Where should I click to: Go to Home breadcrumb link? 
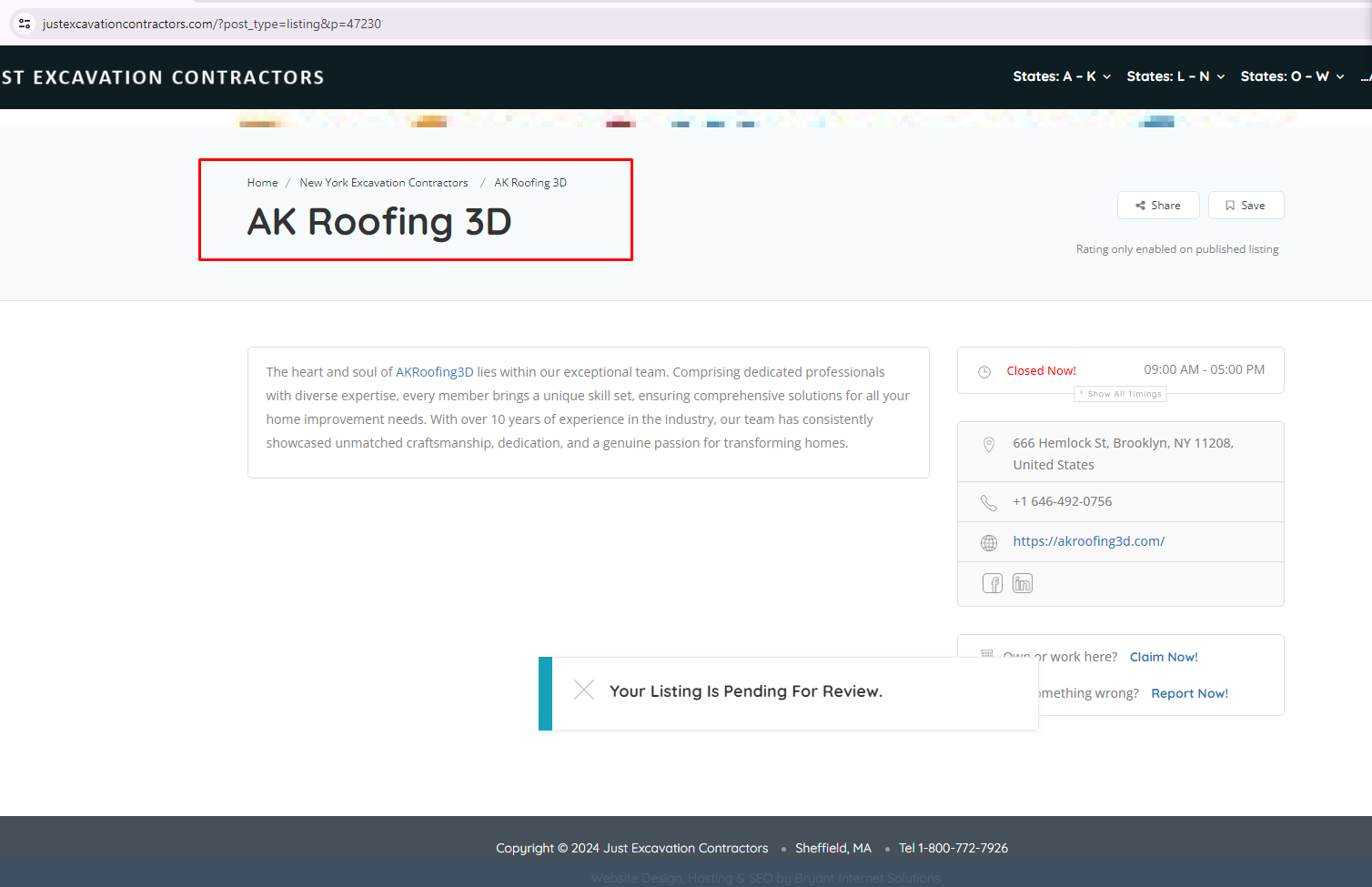tap(262, 183)
